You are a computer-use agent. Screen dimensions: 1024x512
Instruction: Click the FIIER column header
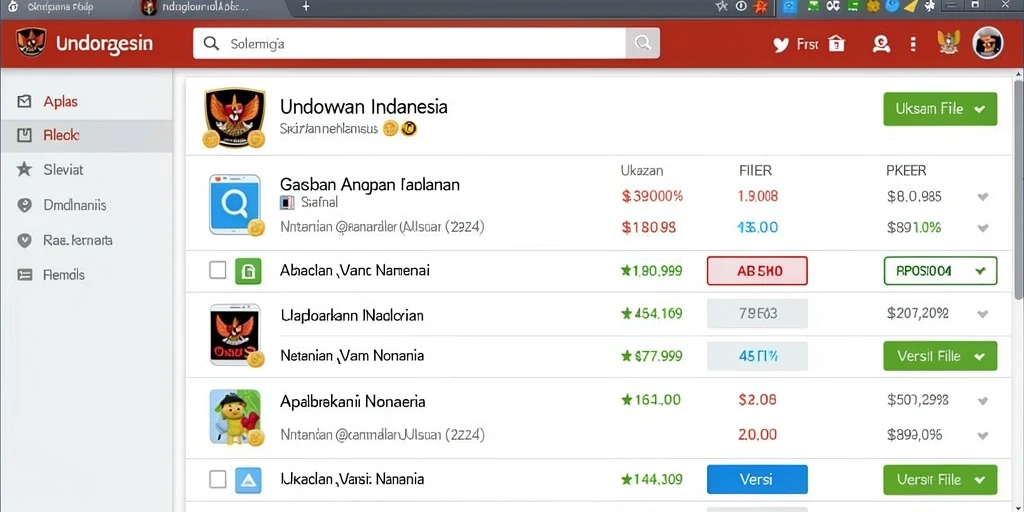click(x=755, y=170)
